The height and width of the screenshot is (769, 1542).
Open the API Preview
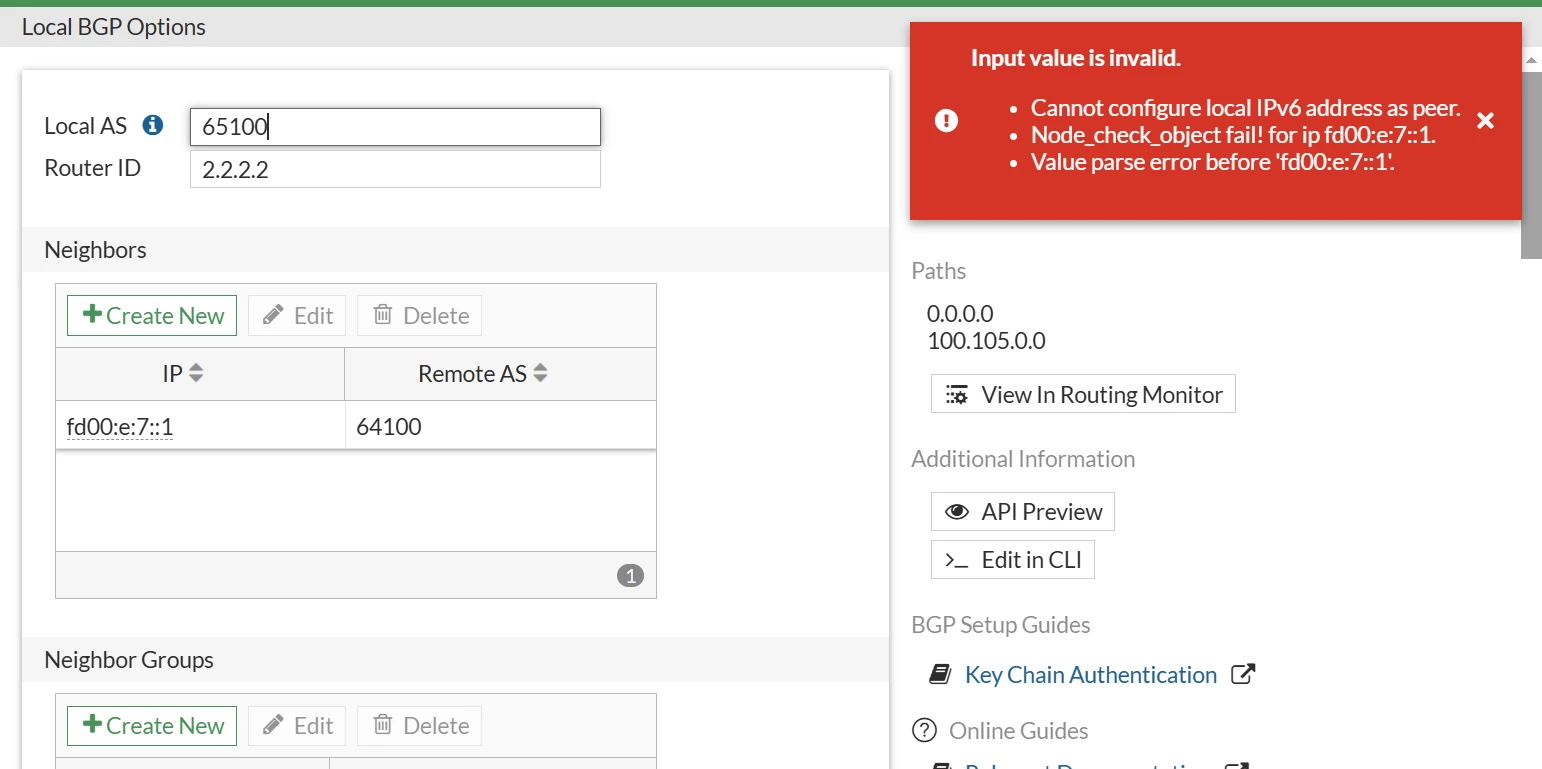coord(1022,512)
